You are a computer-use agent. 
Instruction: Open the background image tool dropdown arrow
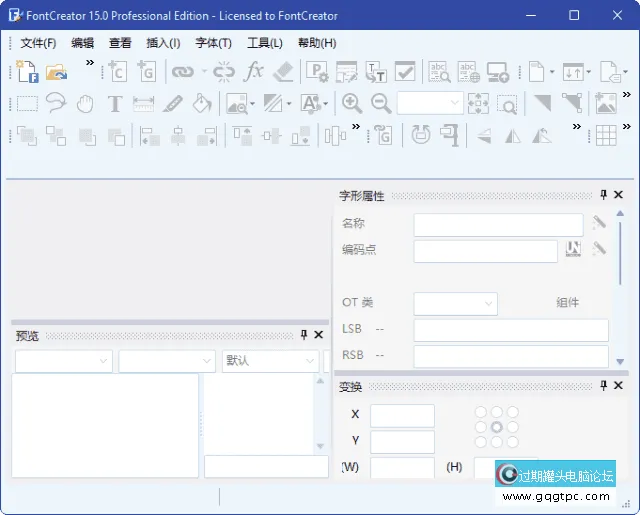tap(253, 104)
